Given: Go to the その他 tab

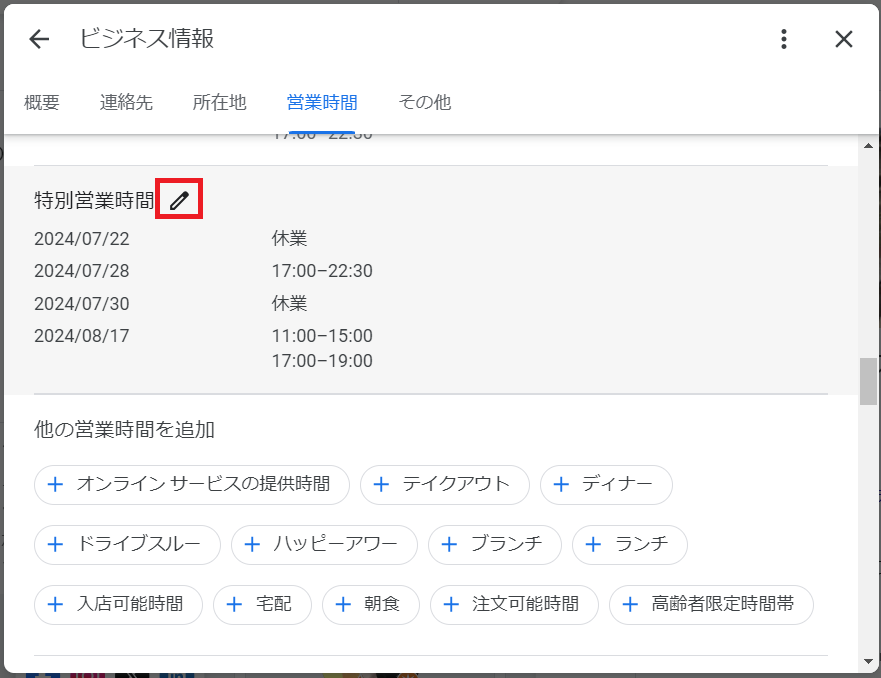Looking at the screenshot, I should click(424, 102).
